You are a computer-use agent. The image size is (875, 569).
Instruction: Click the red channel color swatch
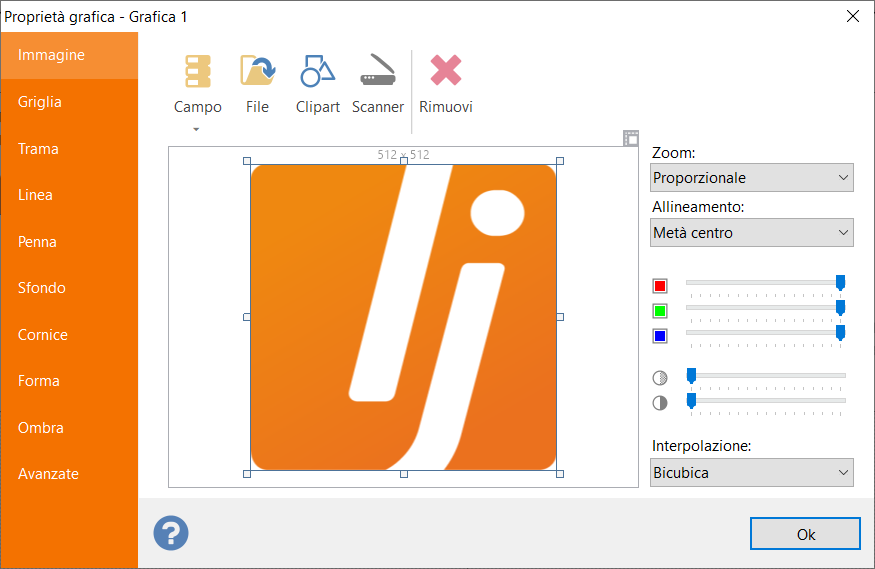(660, 286)
